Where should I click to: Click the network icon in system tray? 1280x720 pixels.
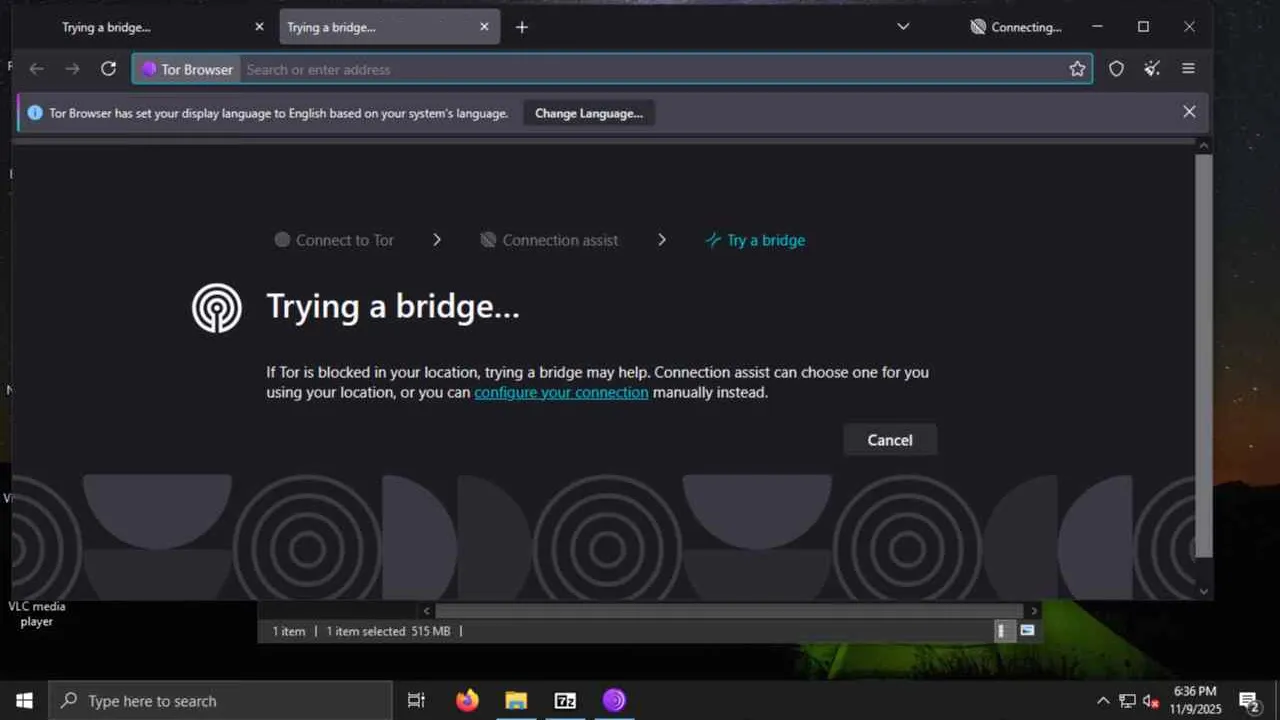(x=1127, y=701)
